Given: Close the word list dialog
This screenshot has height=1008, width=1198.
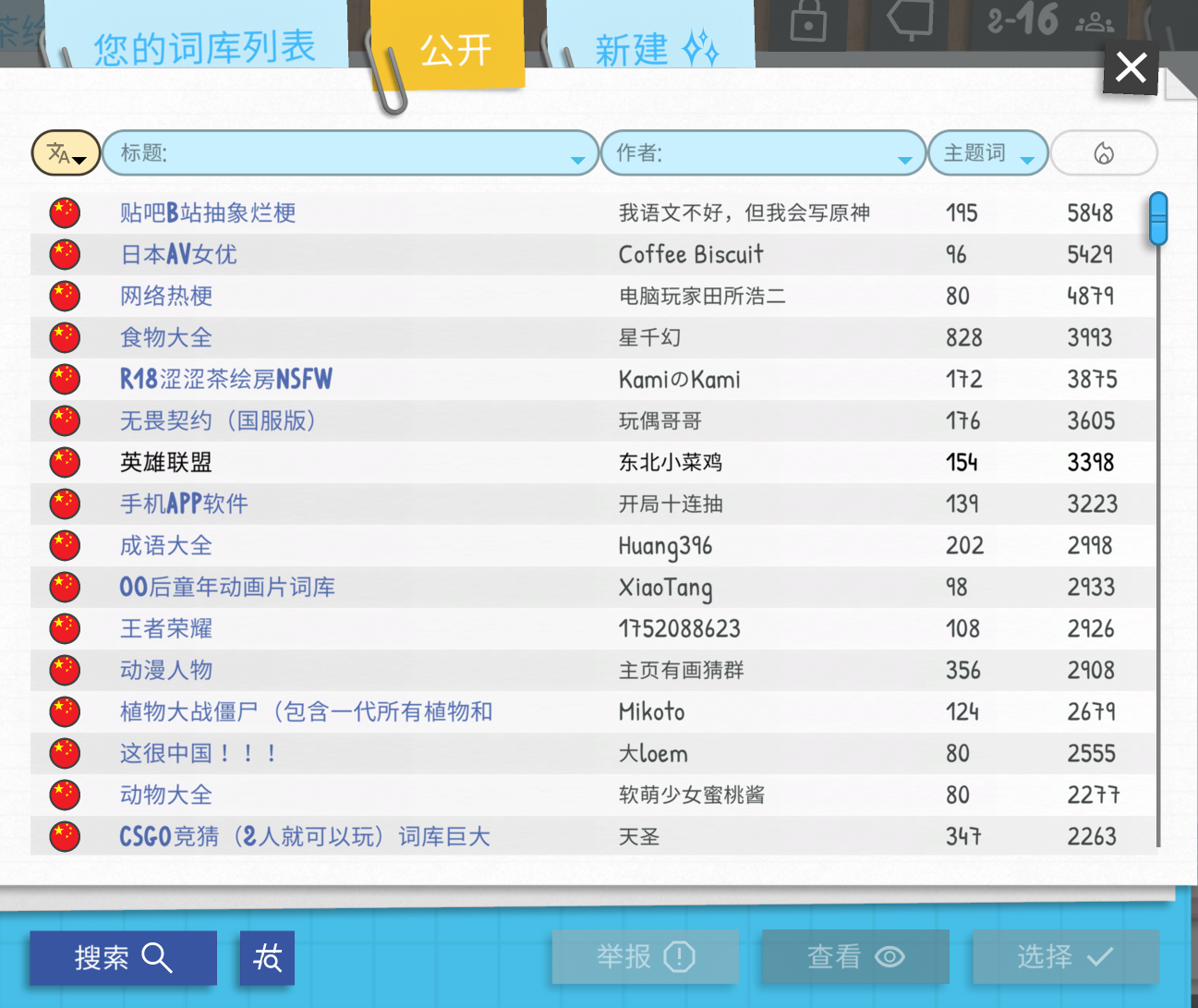Looking at the screenshot, I should click(1131, 67).
